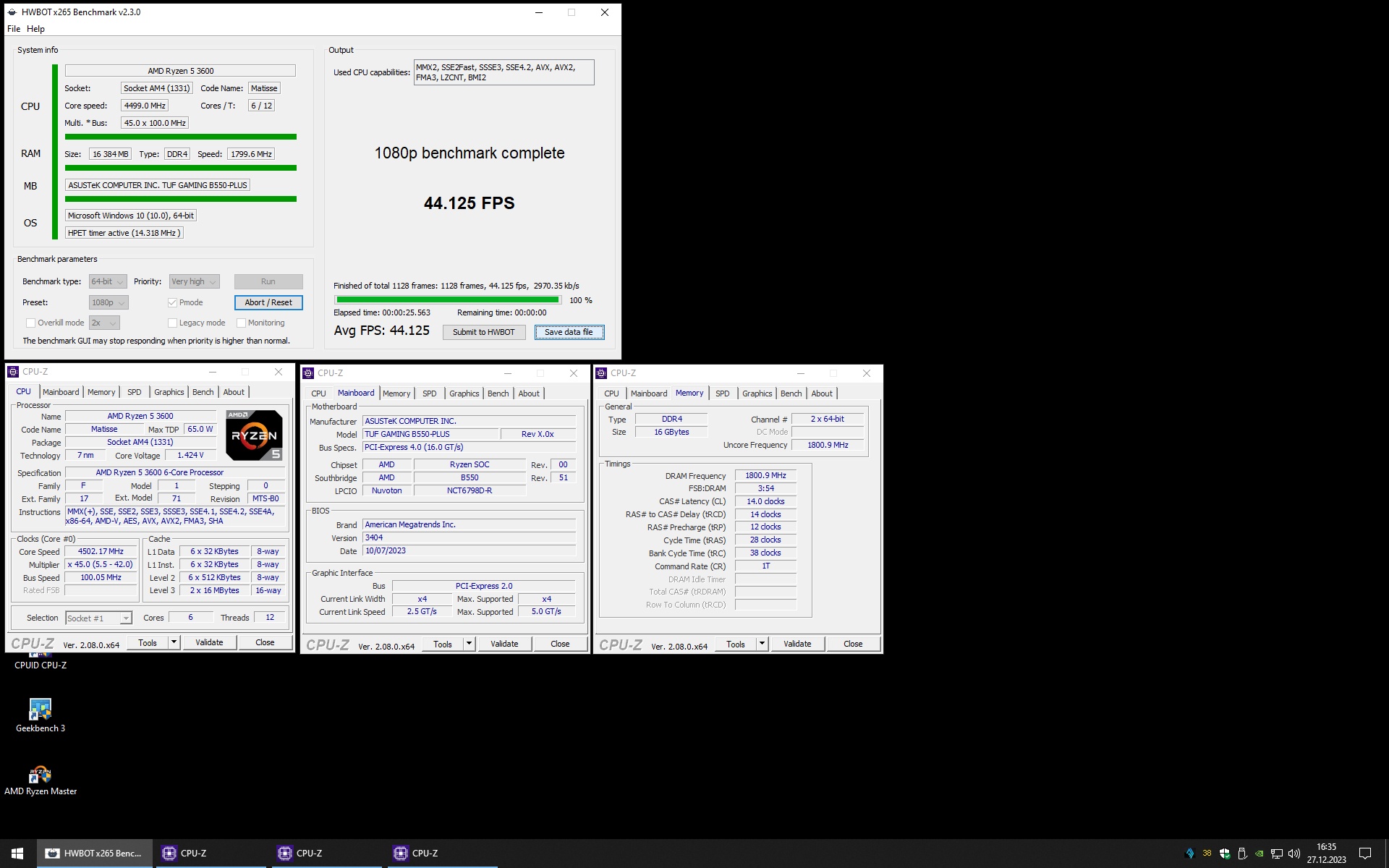Expand the Tools arrow in the CPU-Z Processor window

point(174,642)
